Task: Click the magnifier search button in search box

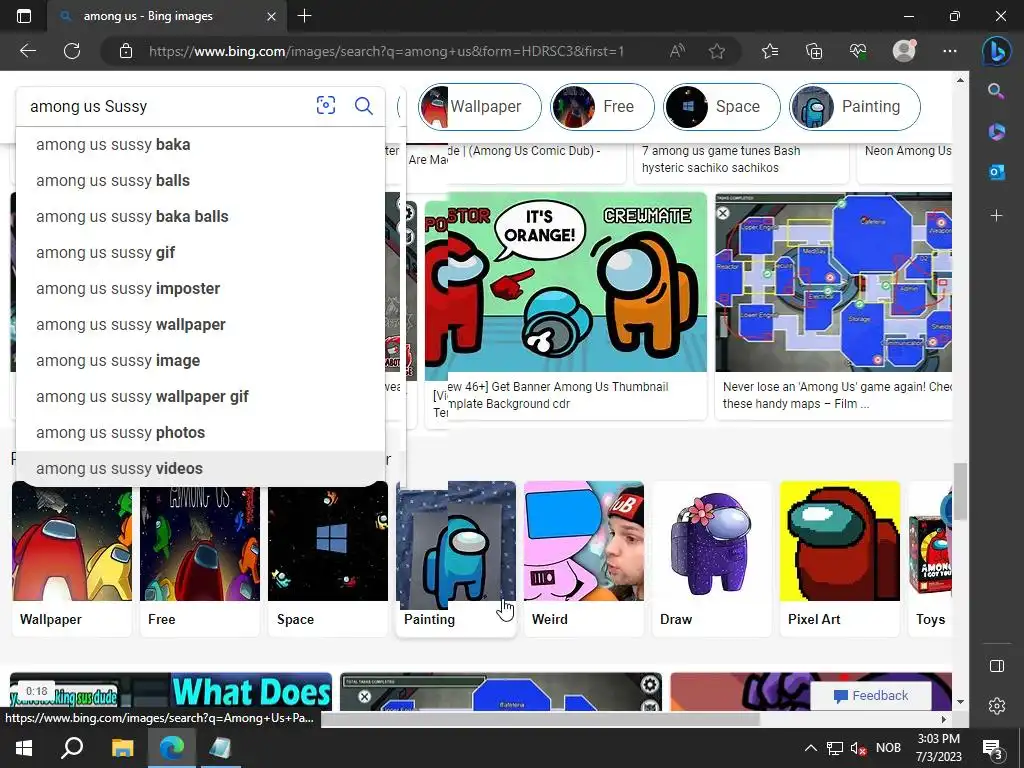Action: [x=364, y=105]
